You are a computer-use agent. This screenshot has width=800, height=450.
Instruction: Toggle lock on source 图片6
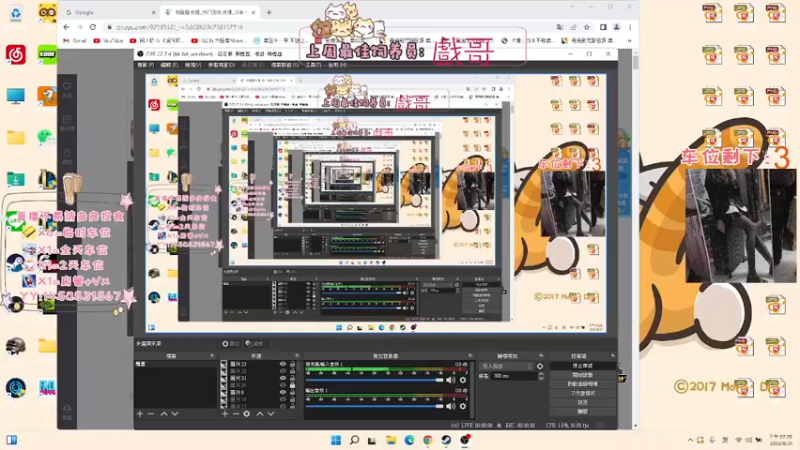292,392
